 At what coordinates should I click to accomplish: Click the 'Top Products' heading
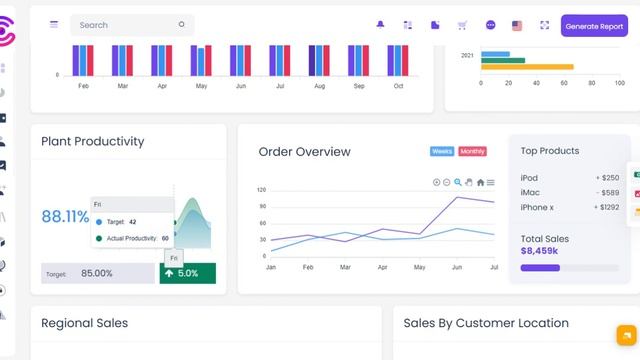pyautogui.click(x=550, y=151)
